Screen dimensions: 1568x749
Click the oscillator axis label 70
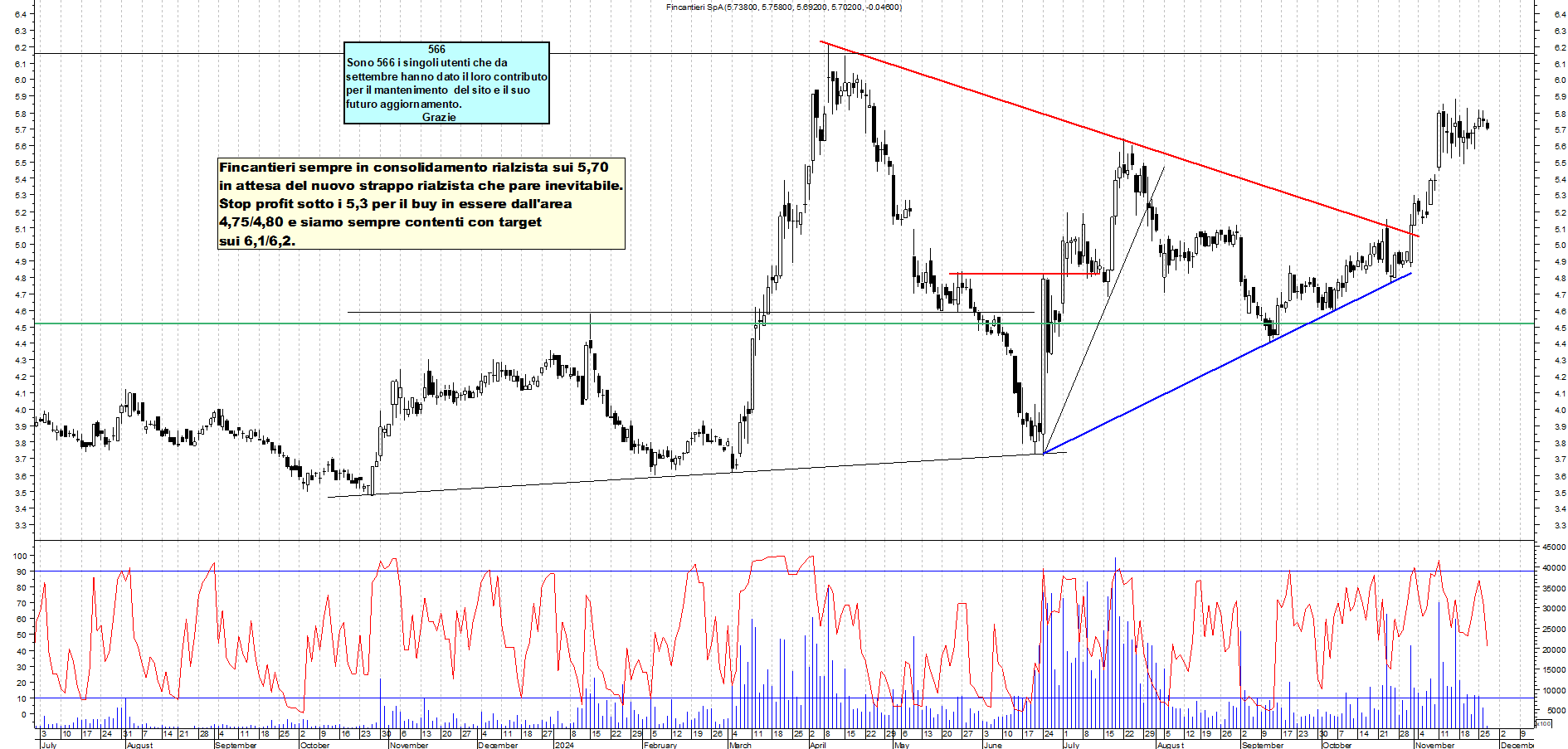pyautogui.click(x=22, y=603)
